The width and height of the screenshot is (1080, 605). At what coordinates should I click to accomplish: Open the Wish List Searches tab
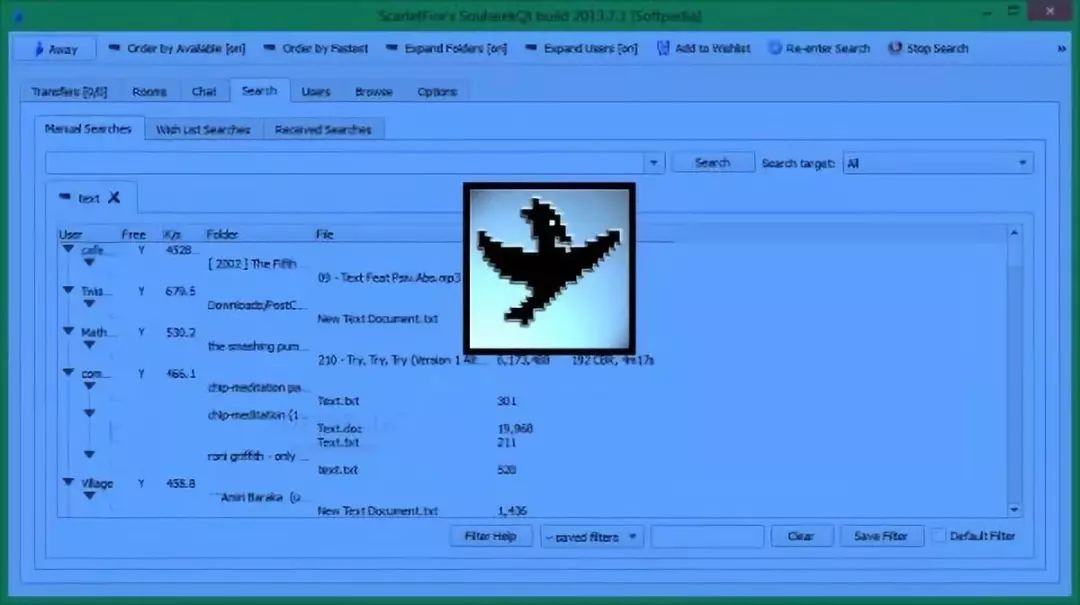[x=203, y=130]
